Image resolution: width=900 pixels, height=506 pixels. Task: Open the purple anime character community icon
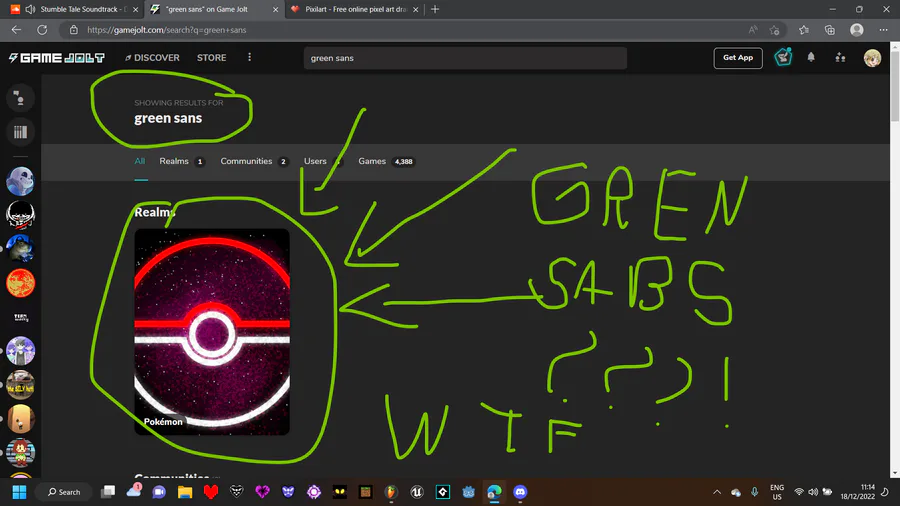[20, 351]
